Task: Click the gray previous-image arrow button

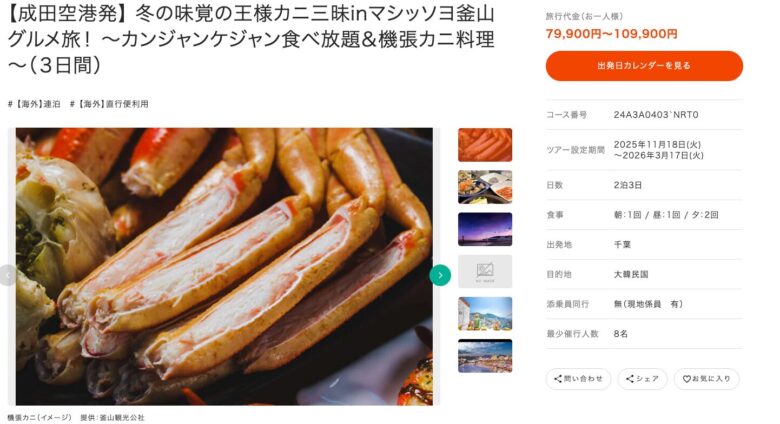Action: [x=7, y=275]
